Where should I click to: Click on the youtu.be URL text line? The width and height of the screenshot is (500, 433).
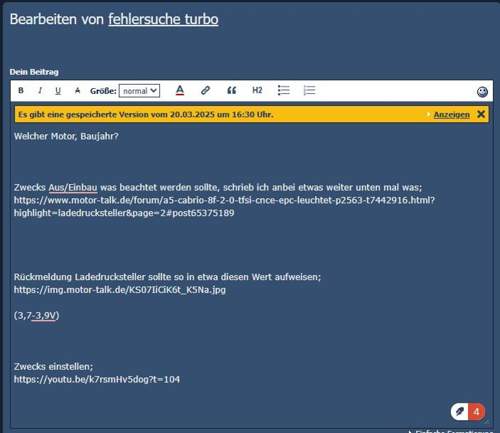[97, 379]
